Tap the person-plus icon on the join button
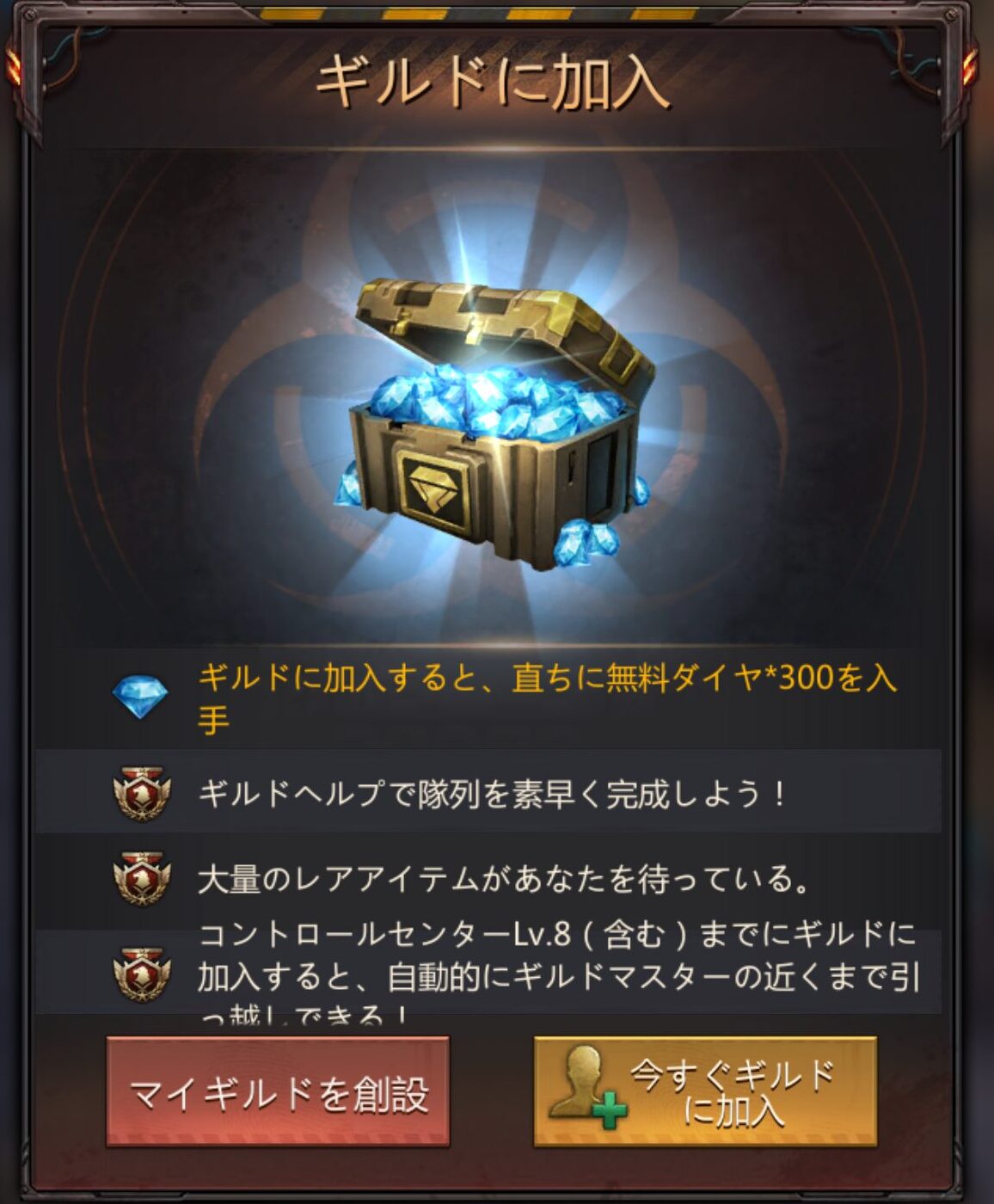This screenshot has height=1204, width=994. click(x=588, y=1087)
